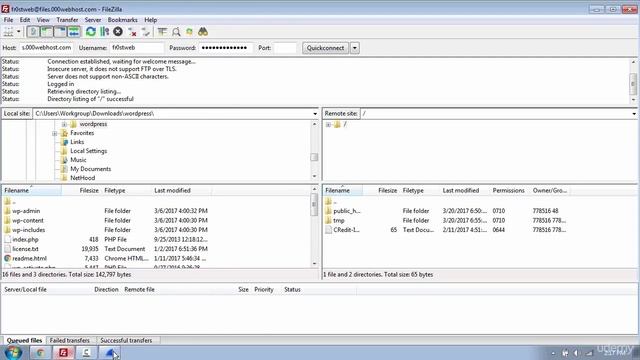Viewport: 640px width, 360px height.
Task: Expand the Favorites folder in local tree
Action: point(55,133)
